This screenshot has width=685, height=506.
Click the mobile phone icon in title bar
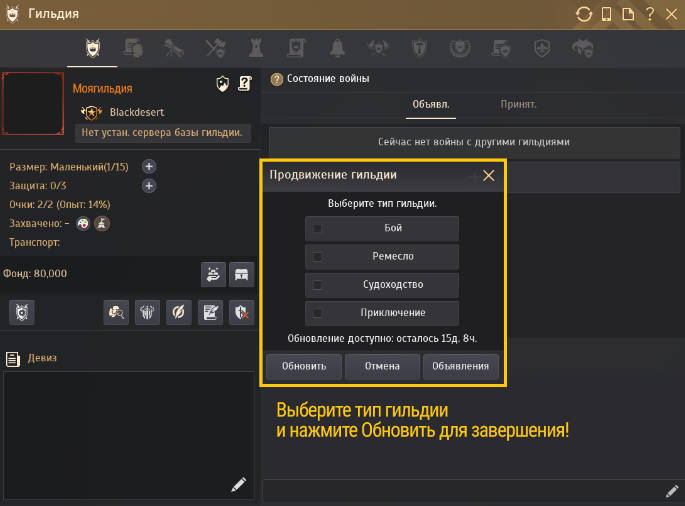pos(606,14)
